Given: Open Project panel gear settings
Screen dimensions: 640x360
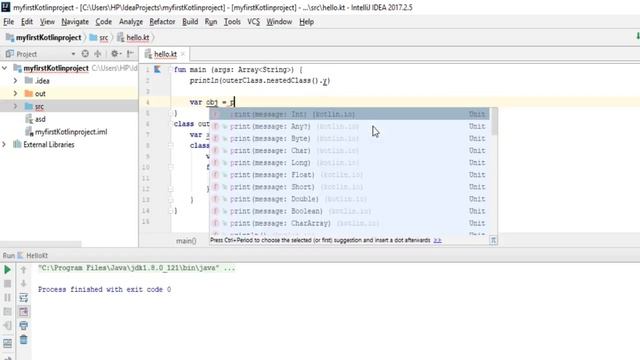Looking at the screenshot, I should [x=116, y=53].
